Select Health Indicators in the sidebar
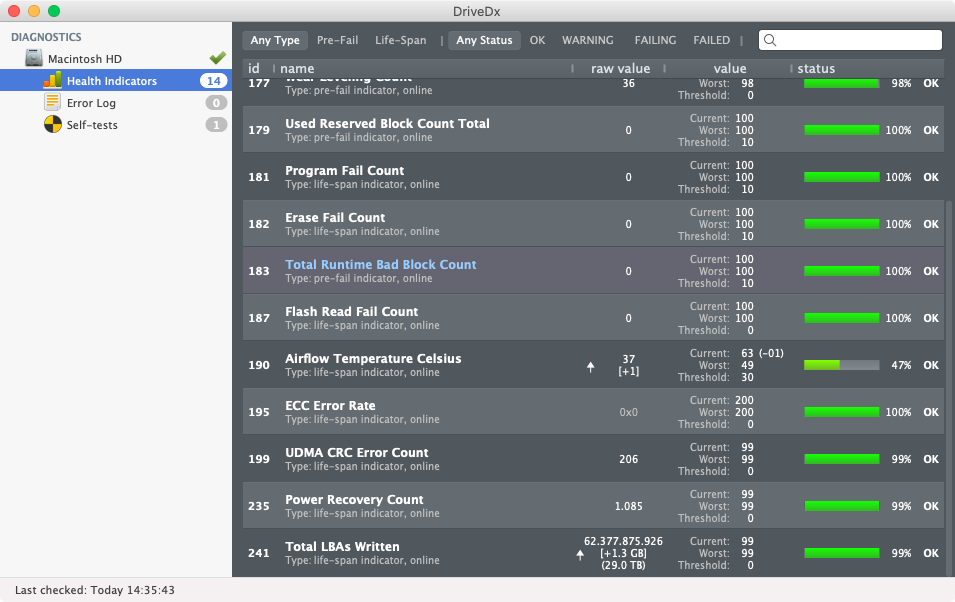 [116, 80]
